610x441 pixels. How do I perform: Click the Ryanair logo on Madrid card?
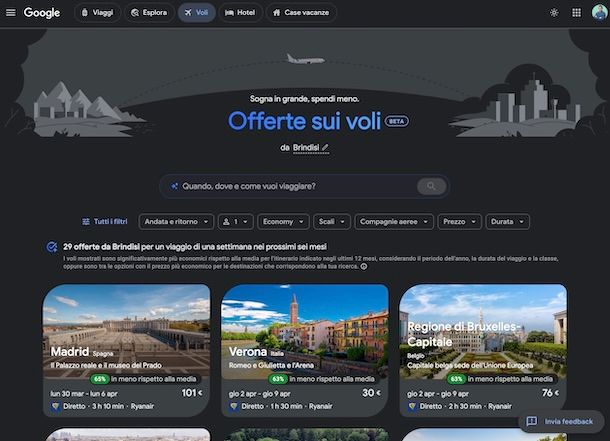pos(56,406)
